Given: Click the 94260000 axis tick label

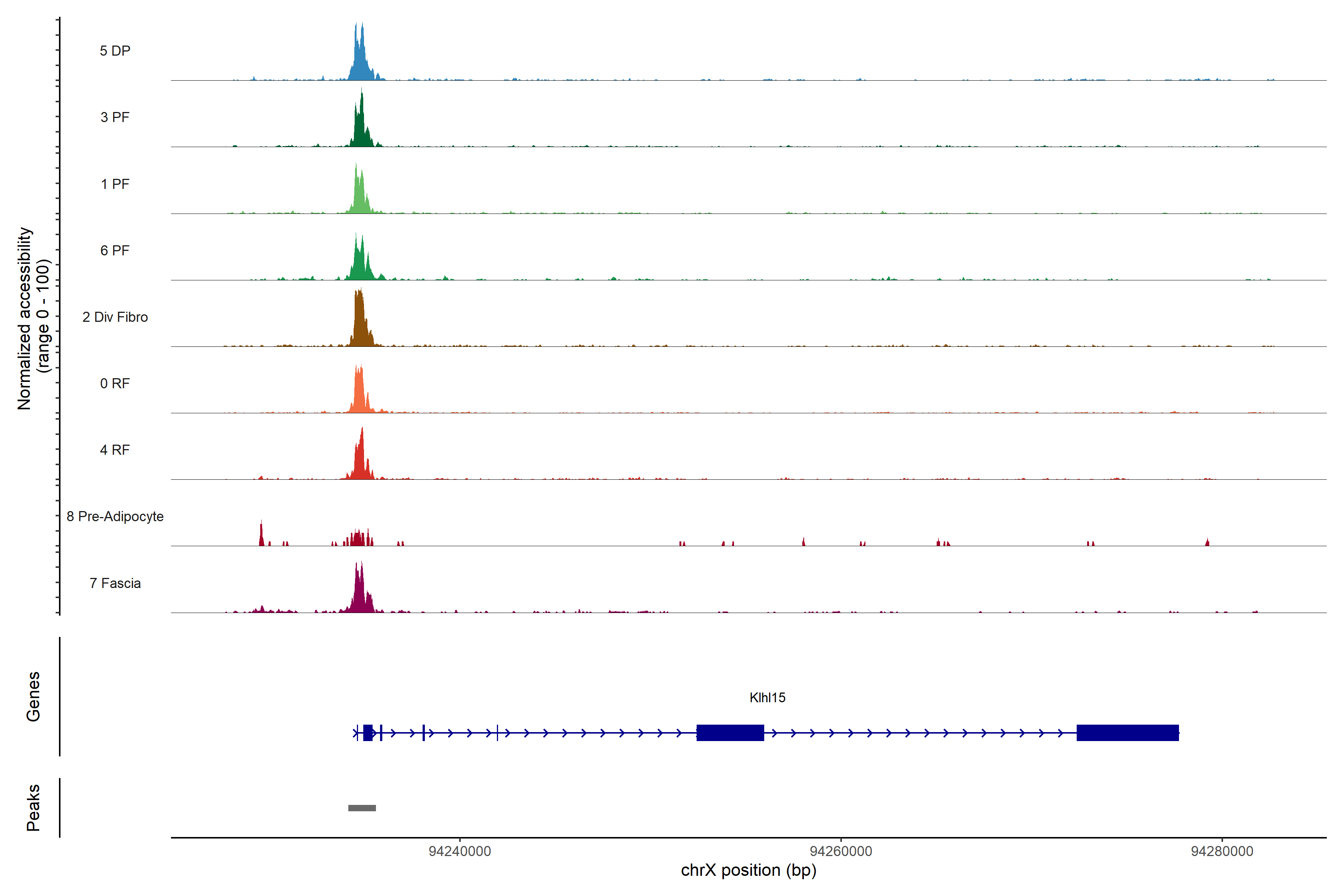Looking at the screenshot, I should pyautogui.click(x=841, y=852).
